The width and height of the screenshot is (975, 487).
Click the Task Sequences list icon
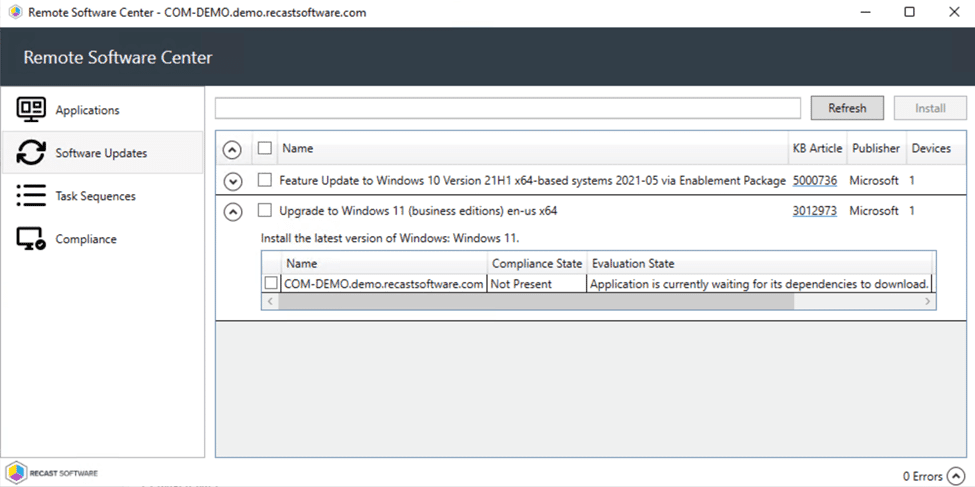tap(31, 196)
